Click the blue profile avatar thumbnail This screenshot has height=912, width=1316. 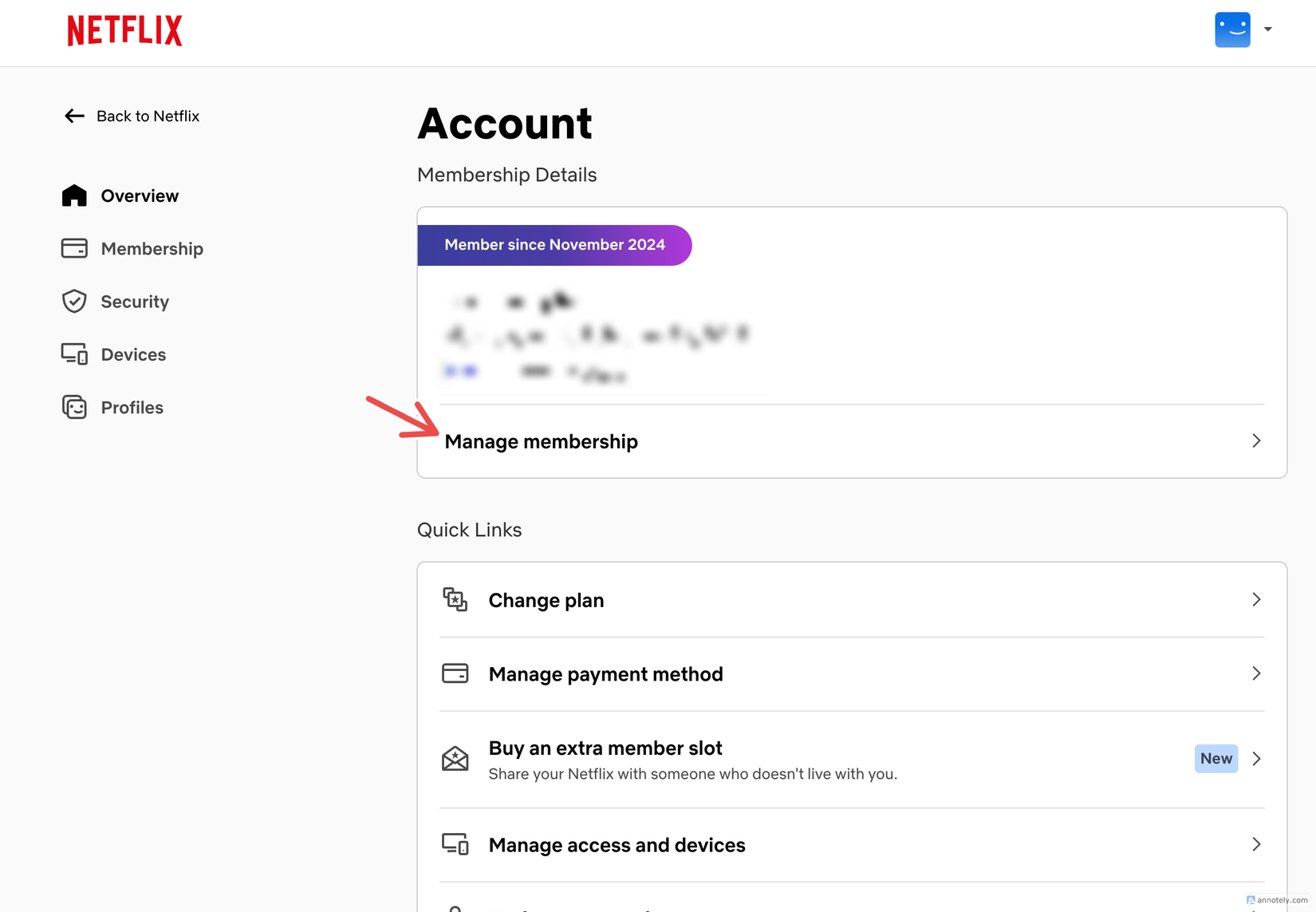point(1232,29)
